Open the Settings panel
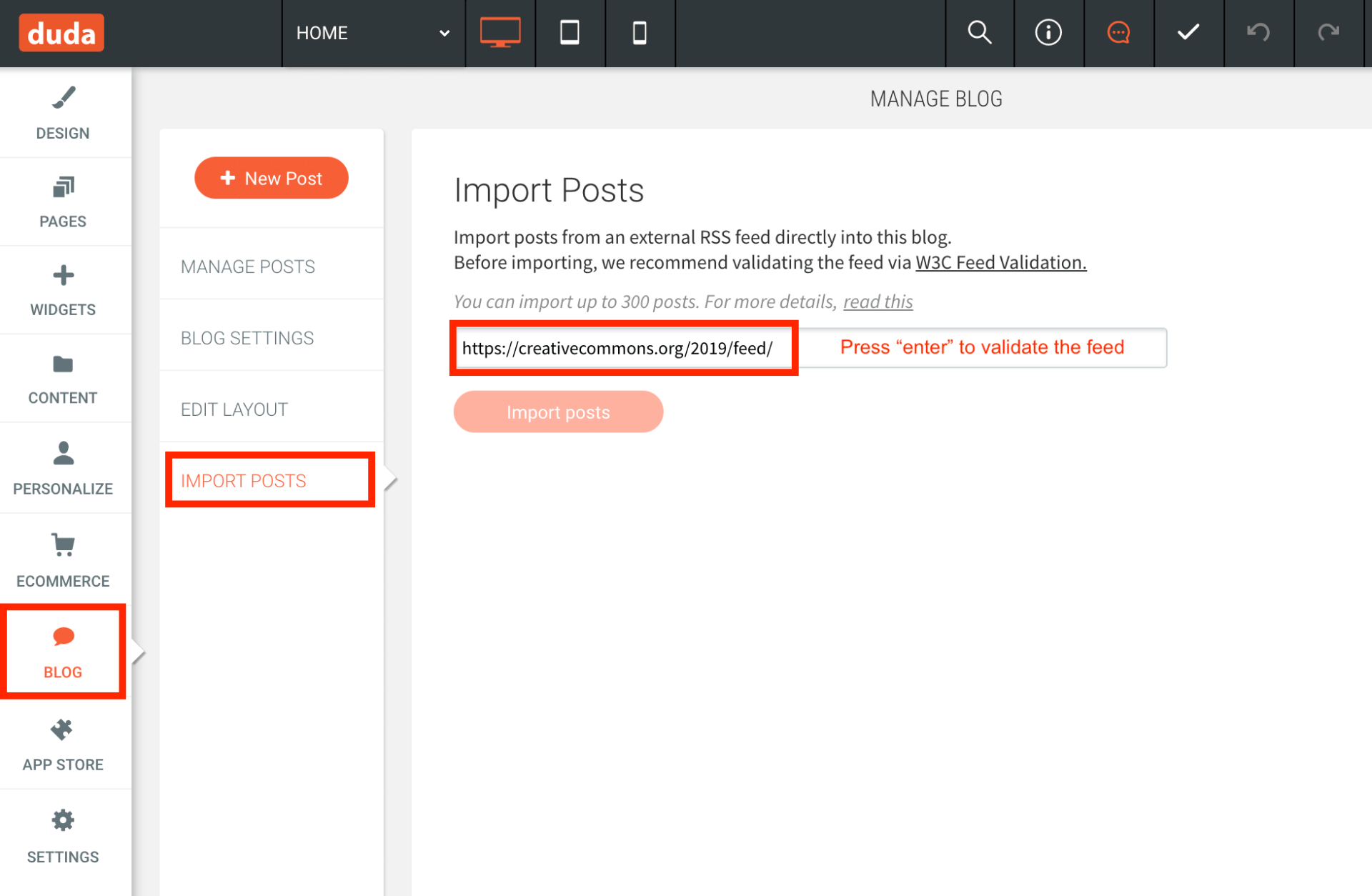The image size is (1372, 896). point(63,836)
